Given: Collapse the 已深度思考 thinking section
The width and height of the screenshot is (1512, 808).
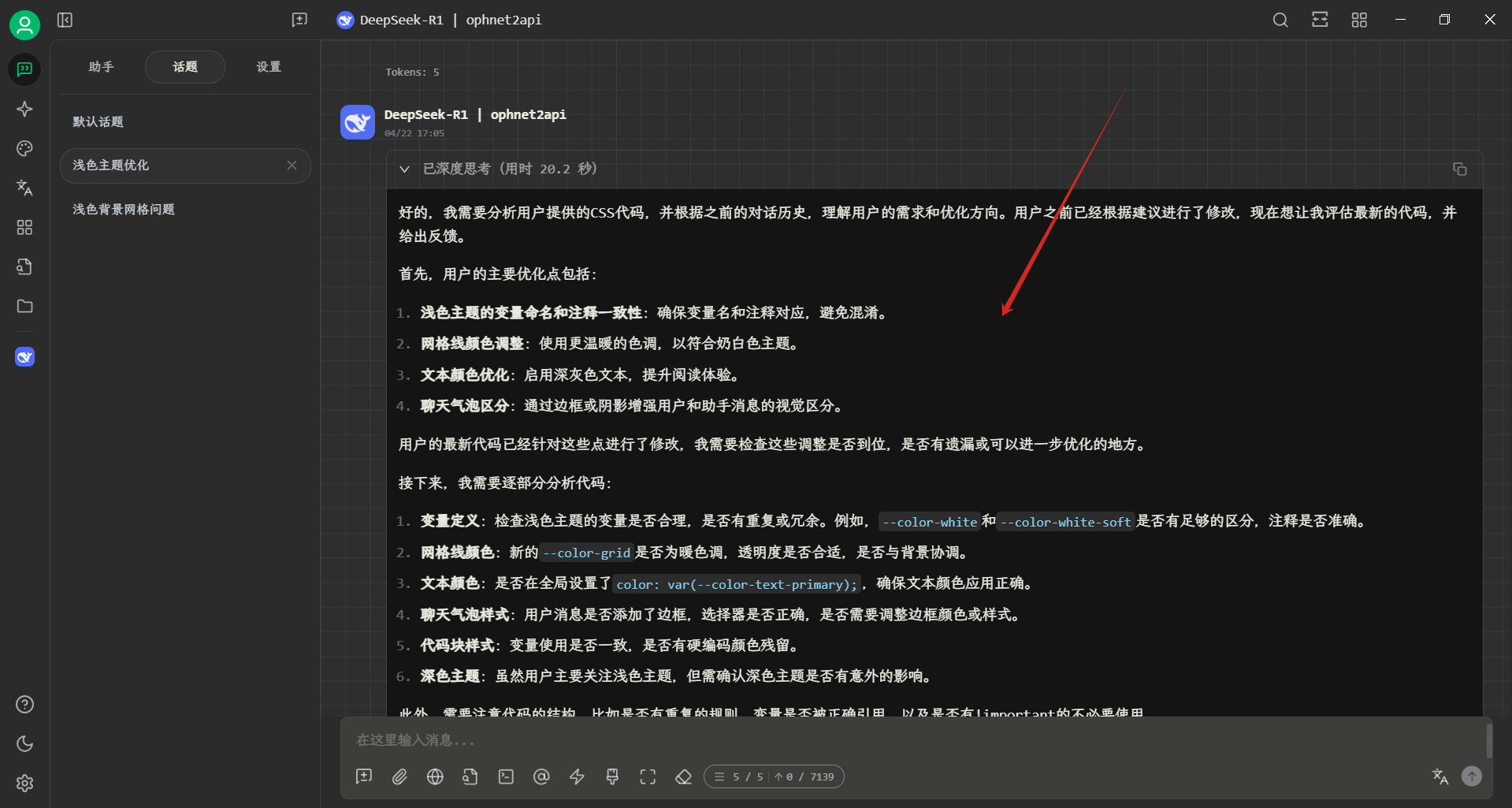Looking at the screenshot, I should coord(404,169).
